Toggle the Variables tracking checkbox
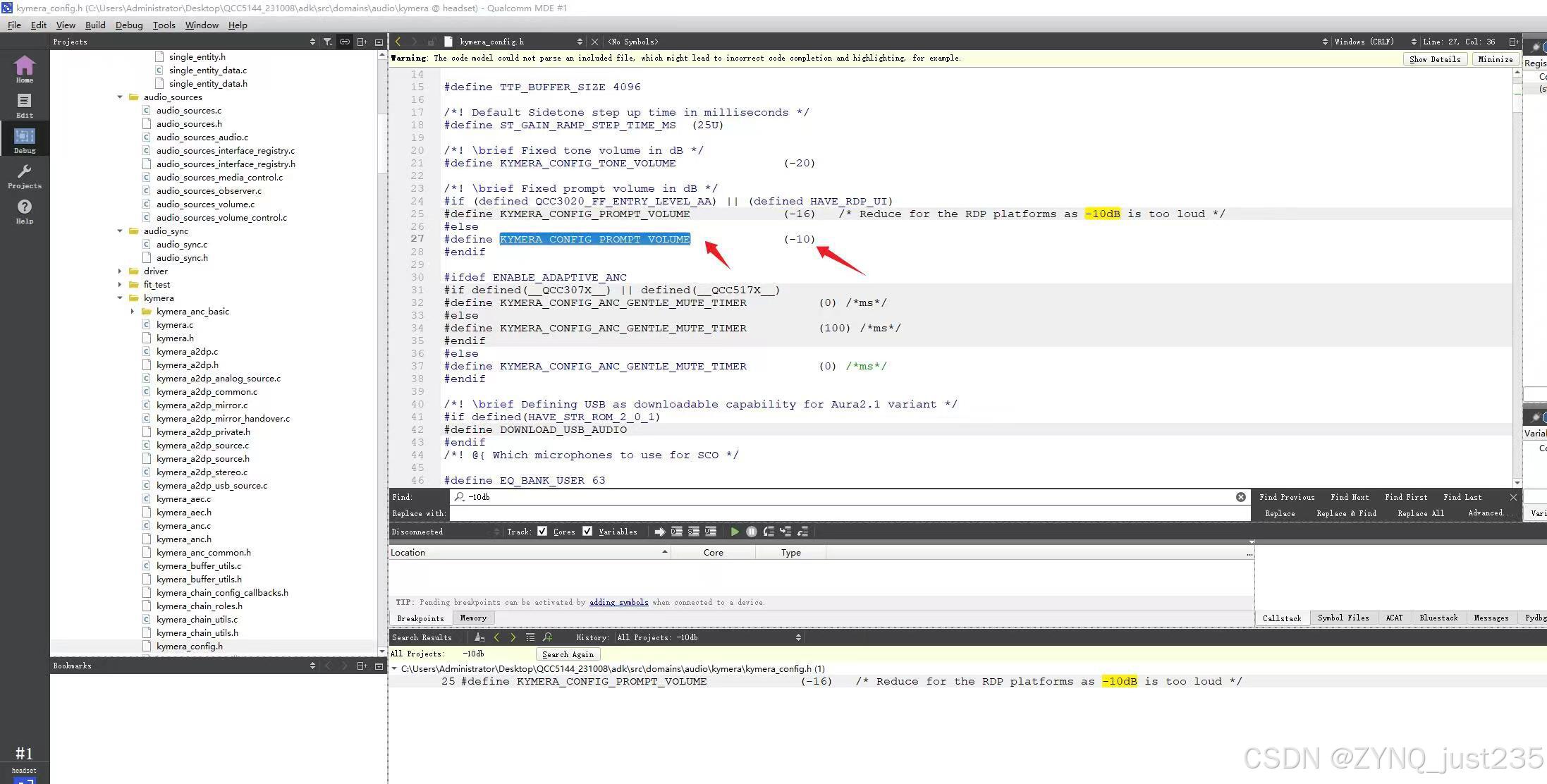1547x784 pixels. click(x=587, y=532)
